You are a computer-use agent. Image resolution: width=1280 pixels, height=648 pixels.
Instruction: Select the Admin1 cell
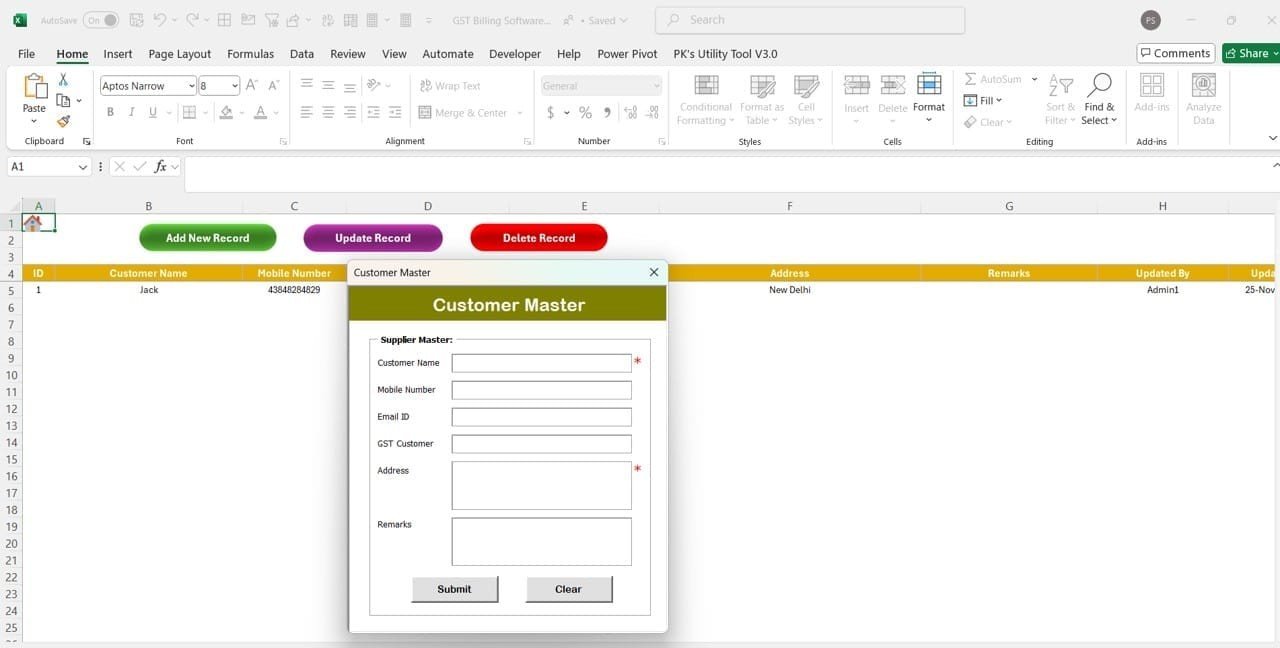1163,290
